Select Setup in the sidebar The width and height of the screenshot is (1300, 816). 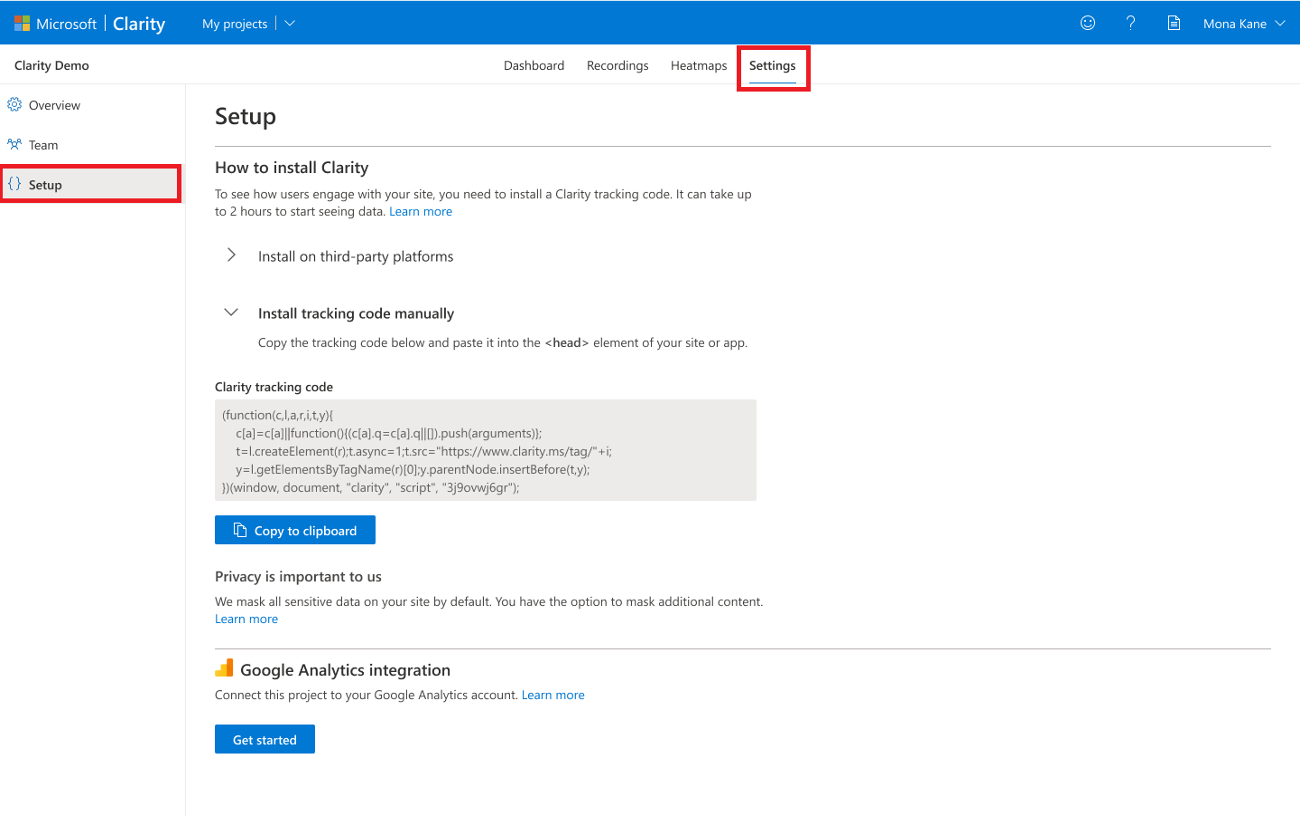coord(90,185)
